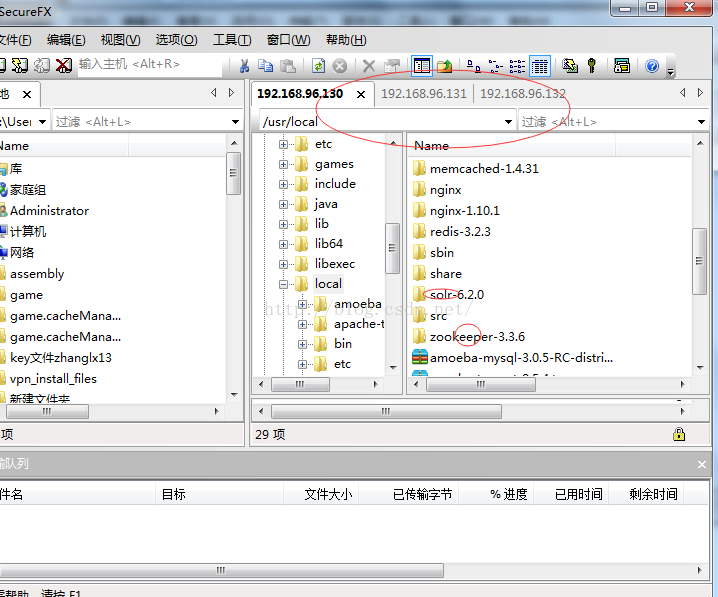
Task: Click the copy icon in toolbar
Action: coord(265,66)
